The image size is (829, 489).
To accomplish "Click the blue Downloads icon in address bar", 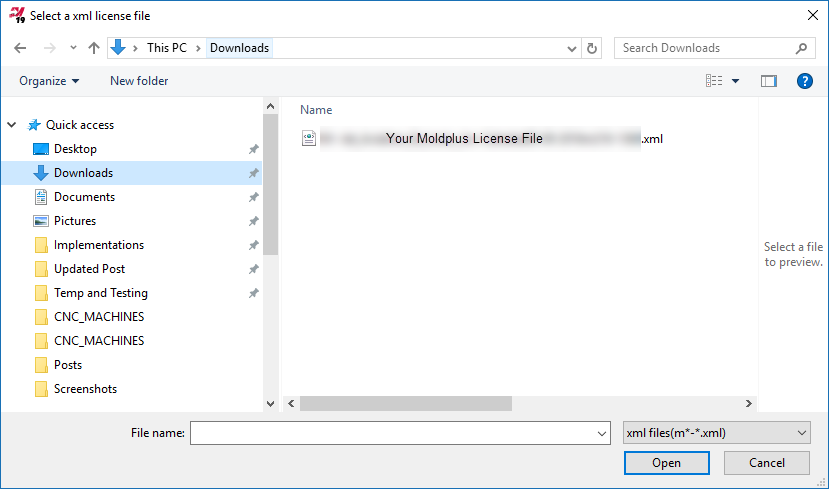I will point(118,48).
